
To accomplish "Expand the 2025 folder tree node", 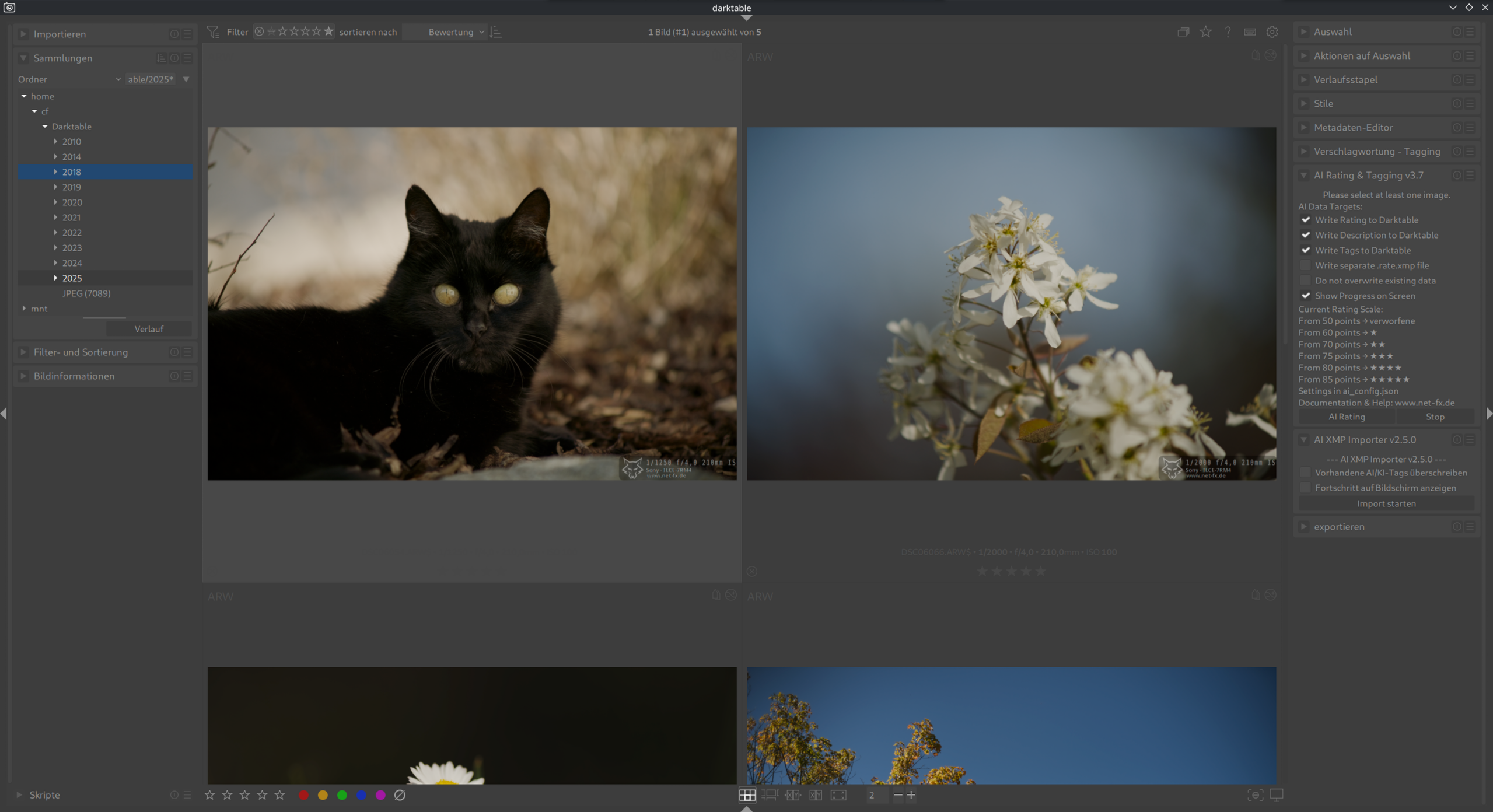I will (55, 278).
